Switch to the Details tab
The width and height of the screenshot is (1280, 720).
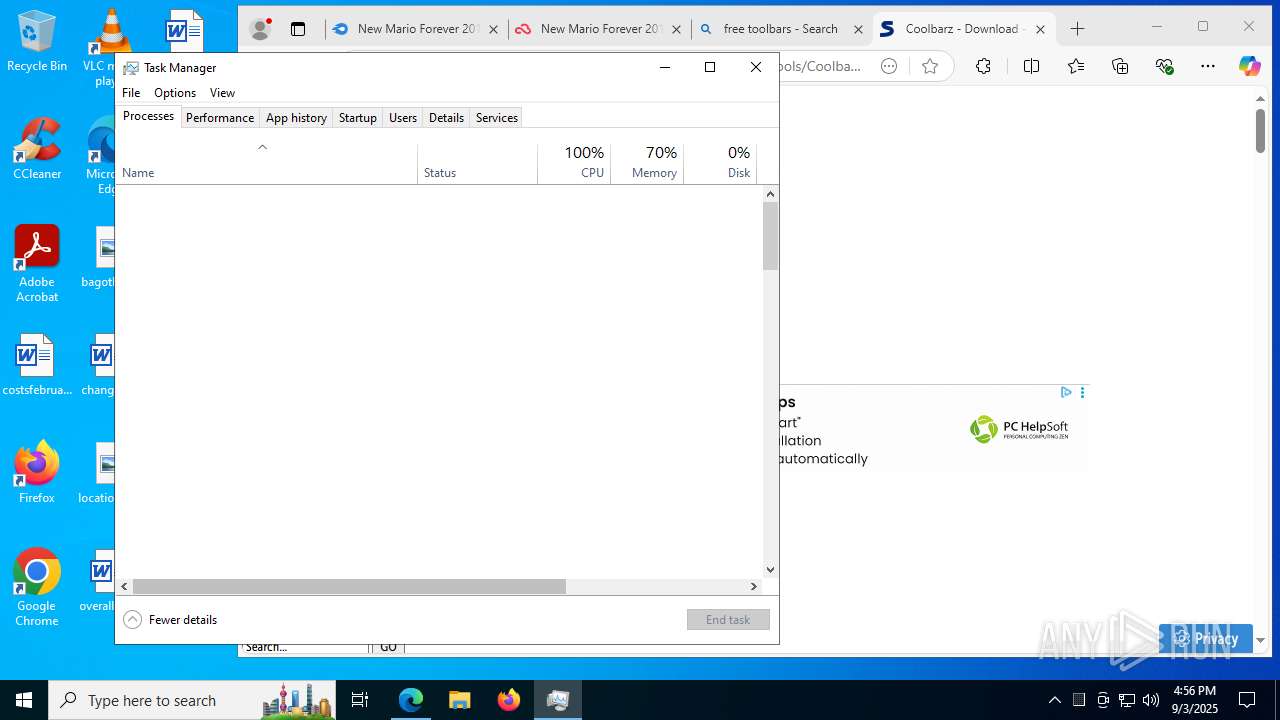pos(446,118)
